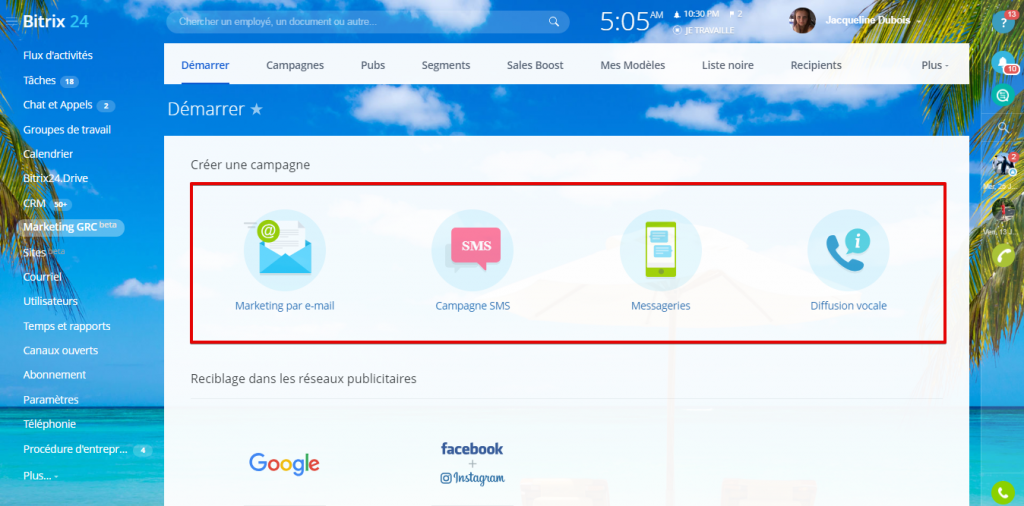Open Procédure d'entreprise in the sidebar
The width and height of the screenshot is (1024, 506).
point(75,449)
